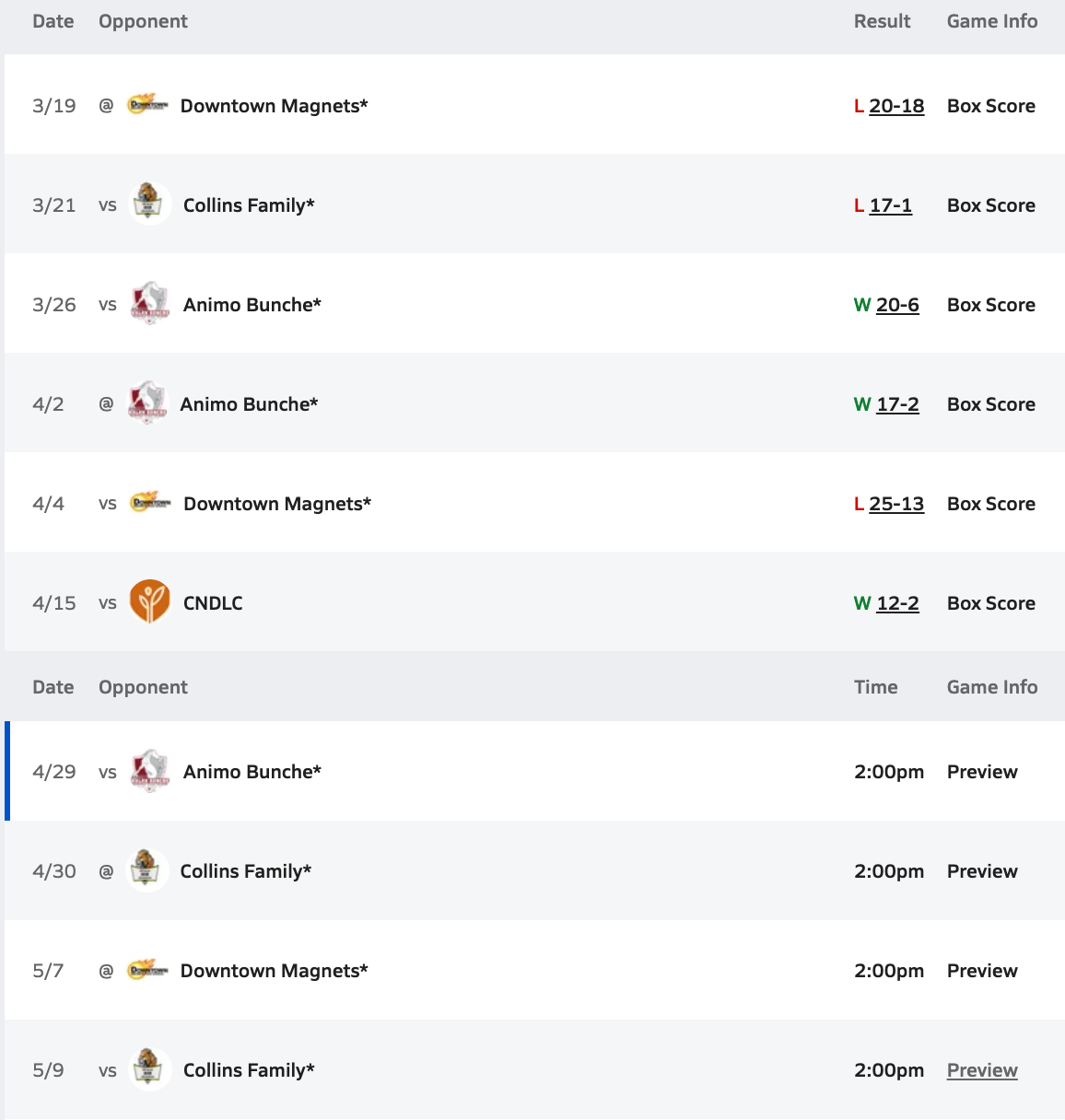Click Collins Family logo on 3/21 game
The image size is (1065, 1120).
pyautogui.click(x=148, y=204)
